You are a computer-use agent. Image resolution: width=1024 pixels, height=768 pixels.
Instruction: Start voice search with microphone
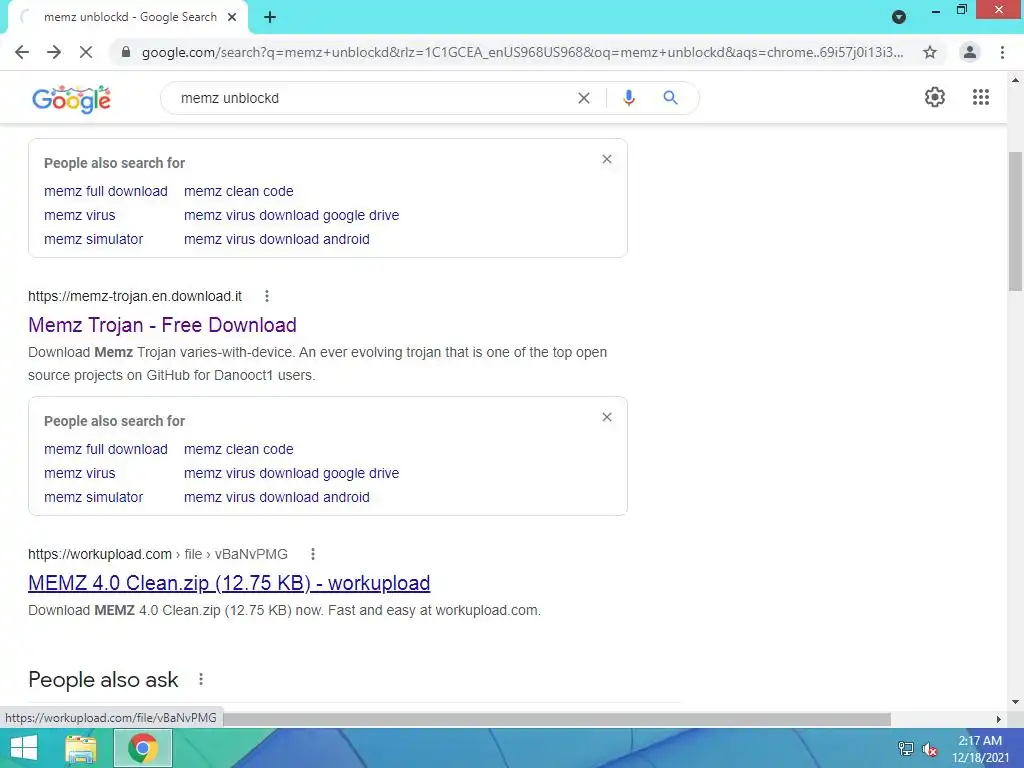(629, 98)
